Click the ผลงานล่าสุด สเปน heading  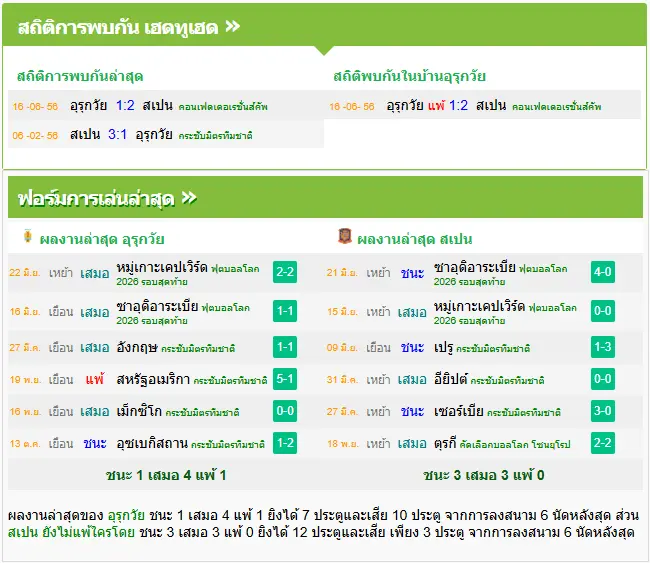point(415,239)
